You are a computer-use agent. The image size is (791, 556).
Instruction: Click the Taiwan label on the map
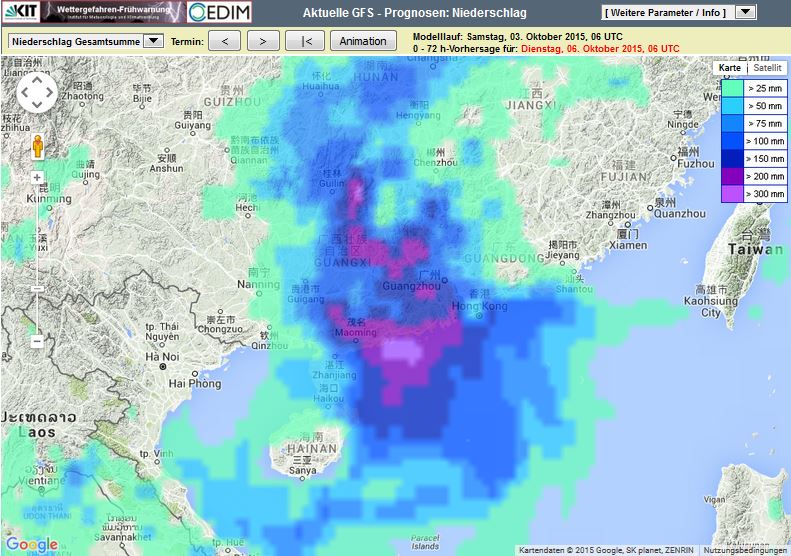756,249
